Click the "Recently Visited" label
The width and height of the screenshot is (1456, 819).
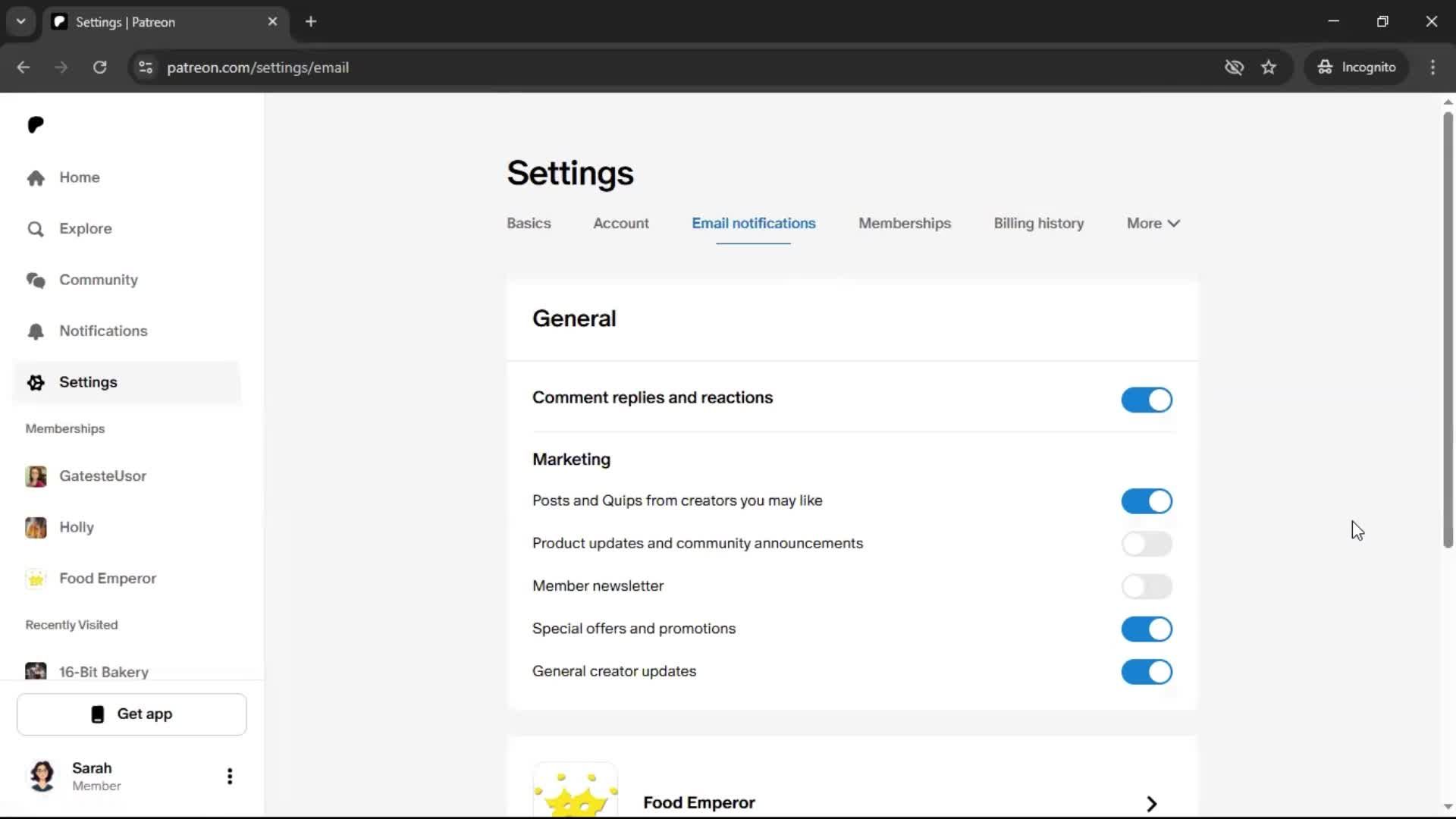click(71, 625)
